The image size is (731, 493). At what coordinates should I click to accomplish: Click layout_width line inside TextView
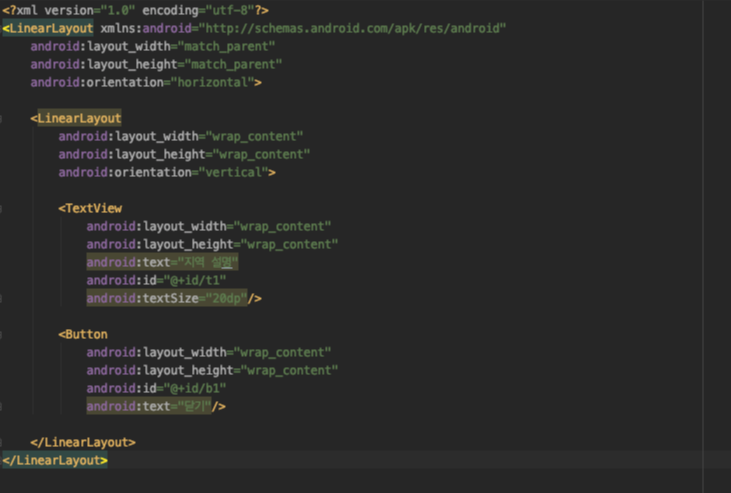(x=209, y=227)
